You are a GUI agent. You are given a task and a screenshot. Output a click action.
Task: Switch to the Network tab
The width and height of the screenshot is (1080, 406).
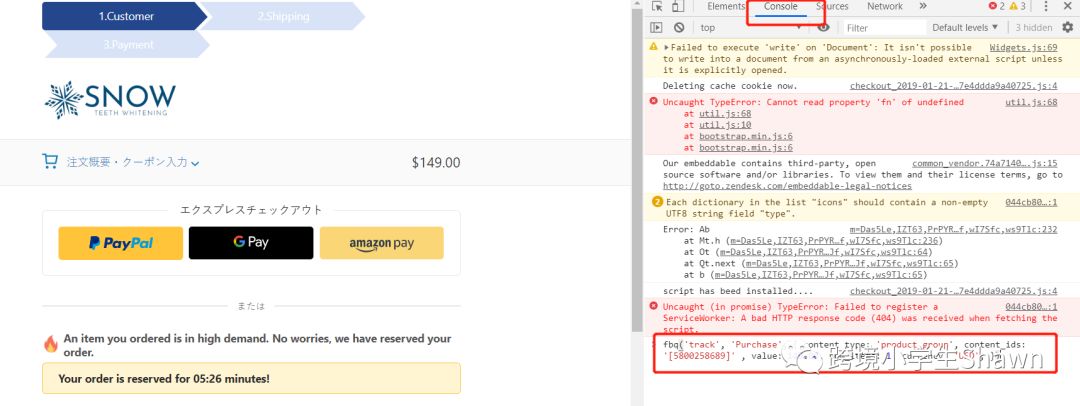884,7
